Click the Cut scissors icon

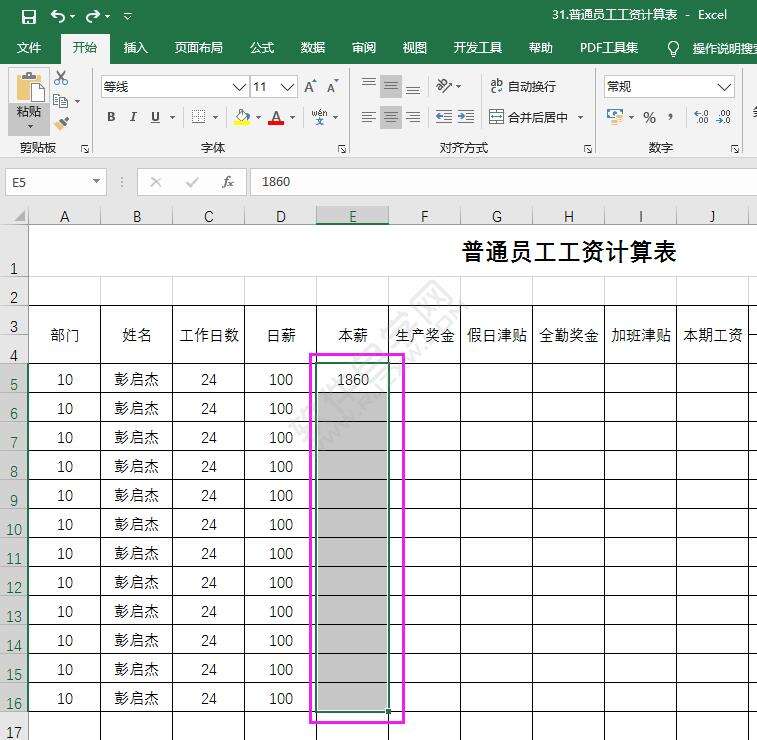pyautogui.click(x=61, y=78)
